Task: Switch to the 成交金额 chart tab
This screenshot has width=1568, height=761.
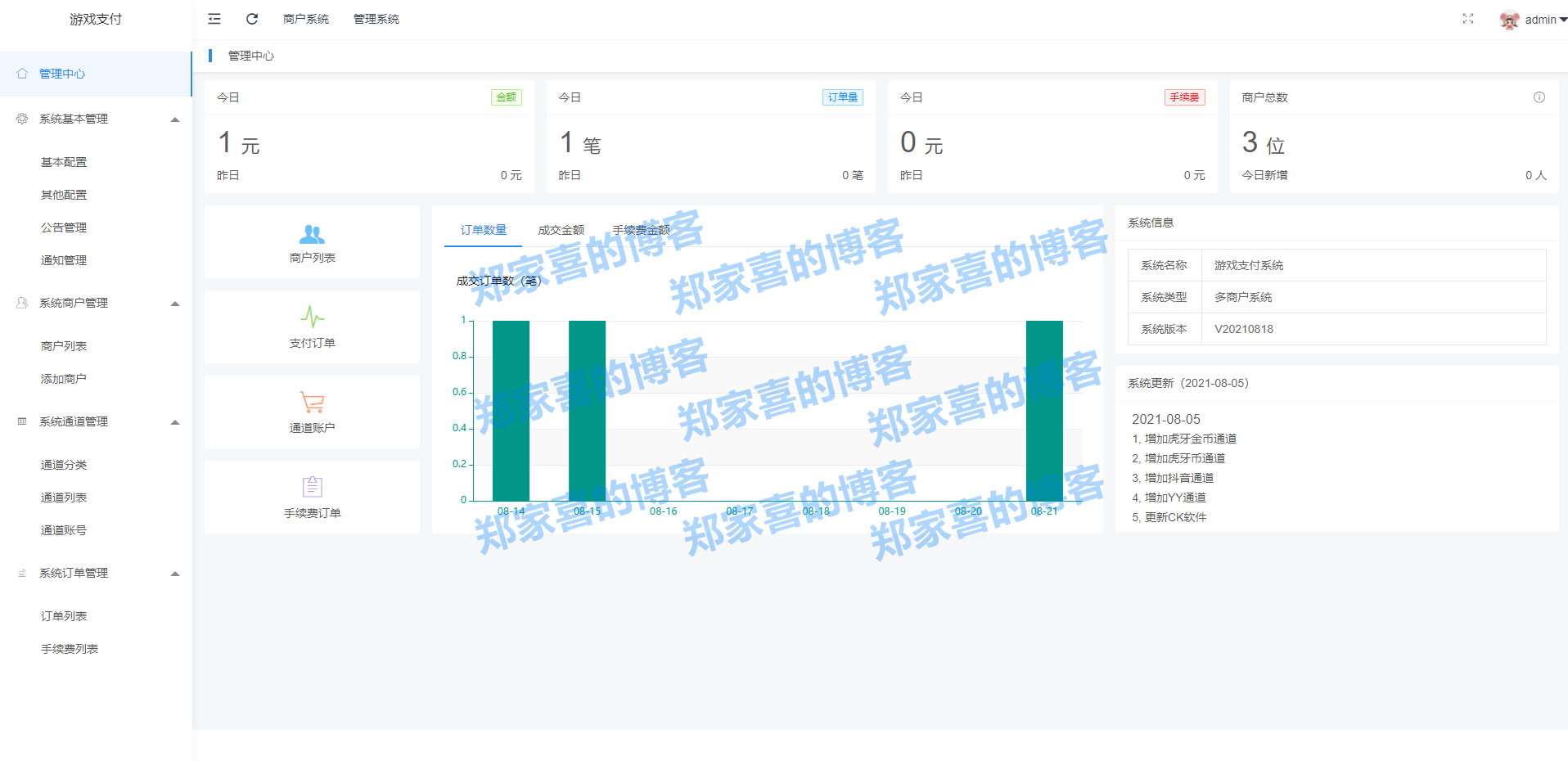Action: click(561, 230)
